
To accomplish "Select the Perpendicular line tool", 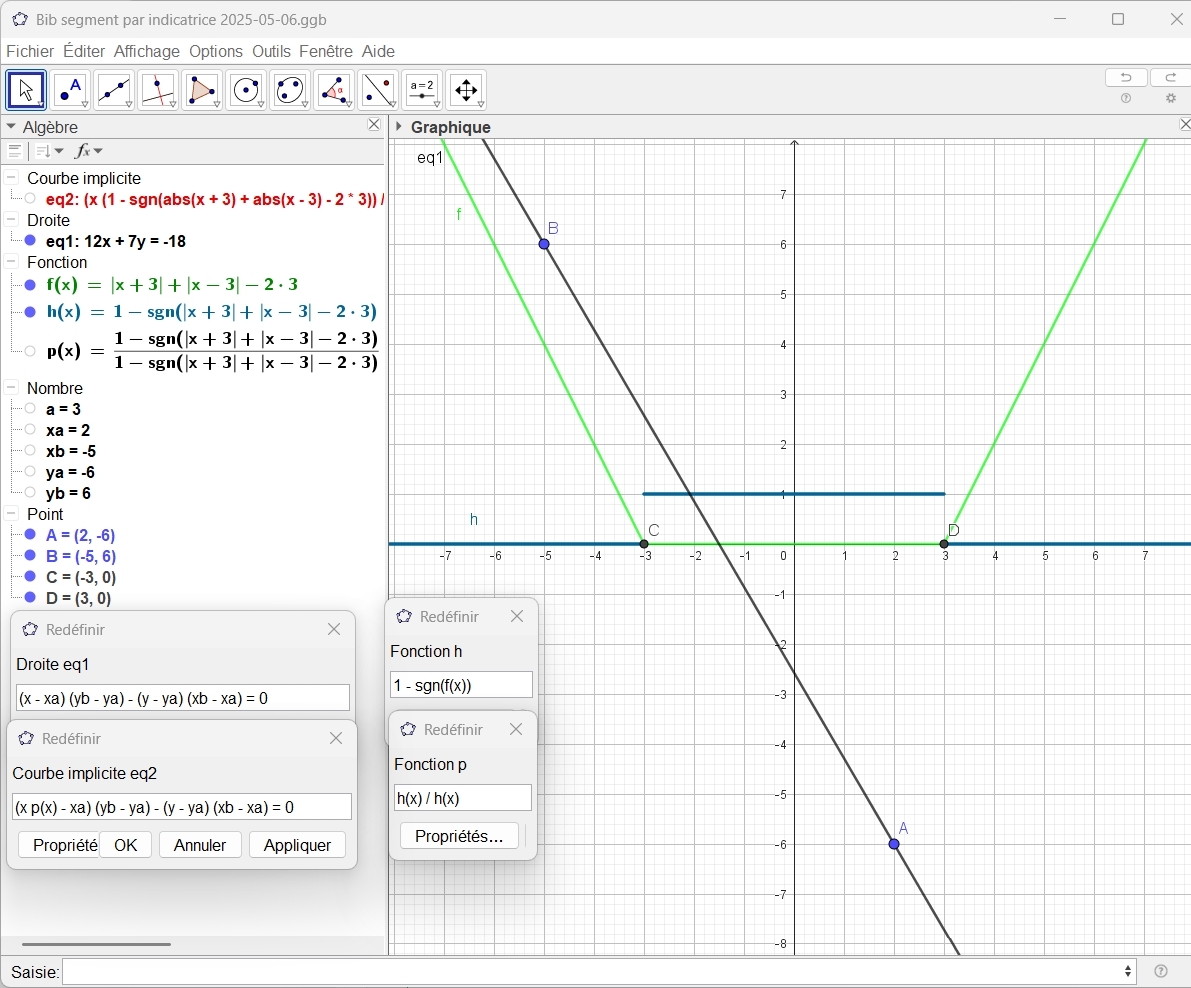I will [x=158, y=90].
